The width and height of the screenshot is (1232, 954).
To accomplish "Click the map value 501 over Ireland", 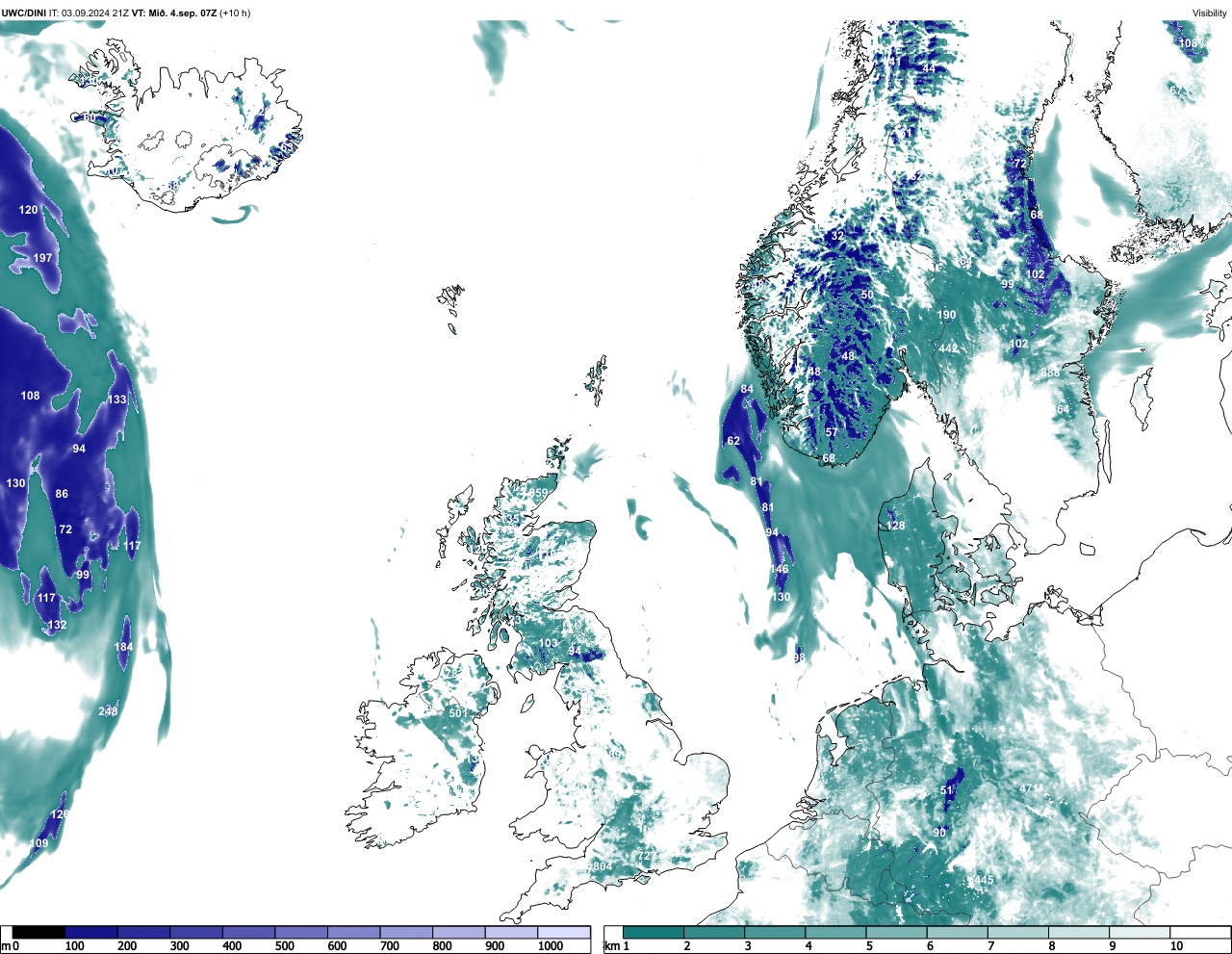I will (x=457, y=713).
